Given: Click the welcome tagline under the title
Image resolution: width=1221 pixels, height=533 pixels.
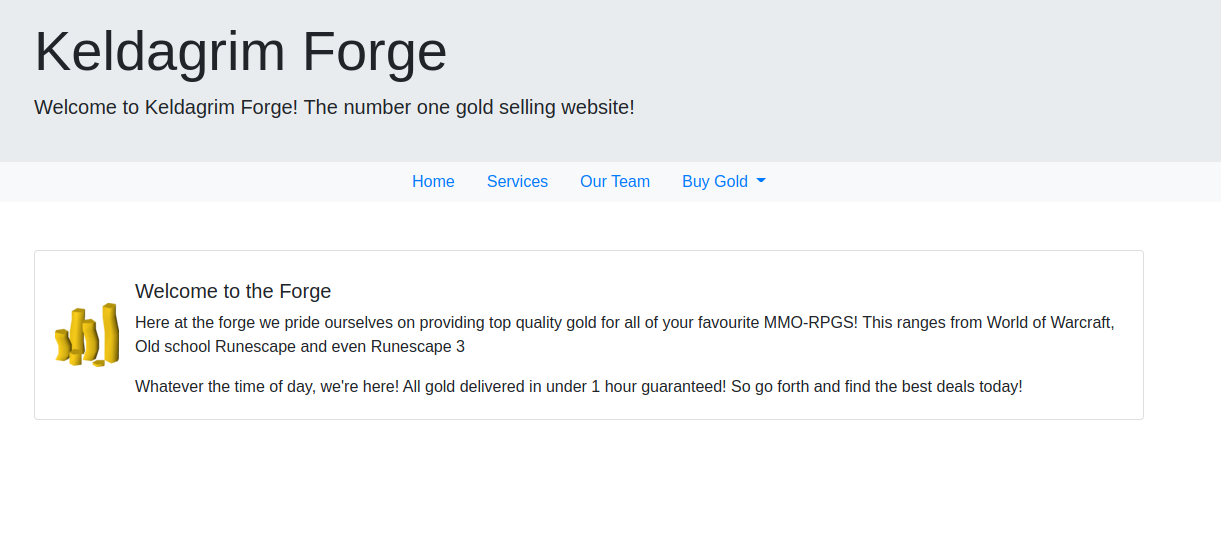Looking at the screenshot, I should click(x=334, y=107).
